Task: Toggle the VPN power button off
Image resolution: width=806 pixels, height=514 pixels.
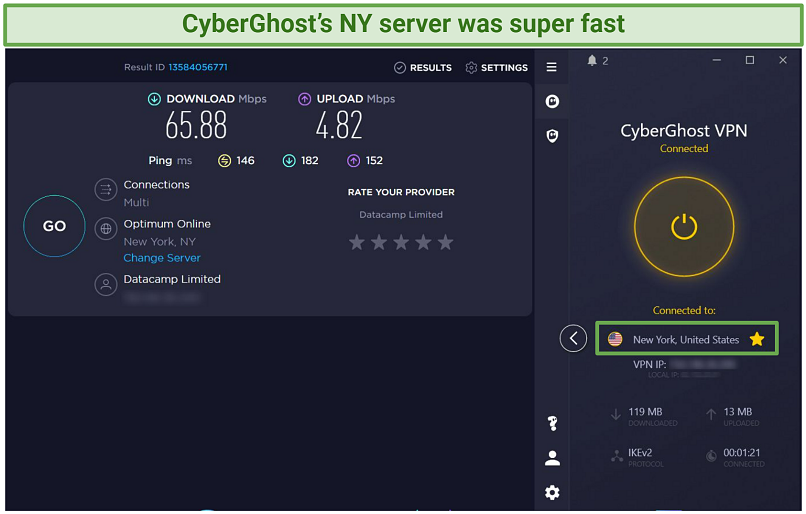Action: [684, 227]
